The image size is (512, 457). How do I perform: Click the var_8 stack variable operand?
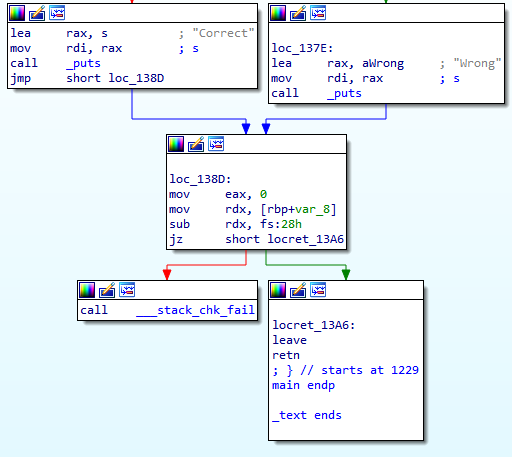click(x=312, y=209)
